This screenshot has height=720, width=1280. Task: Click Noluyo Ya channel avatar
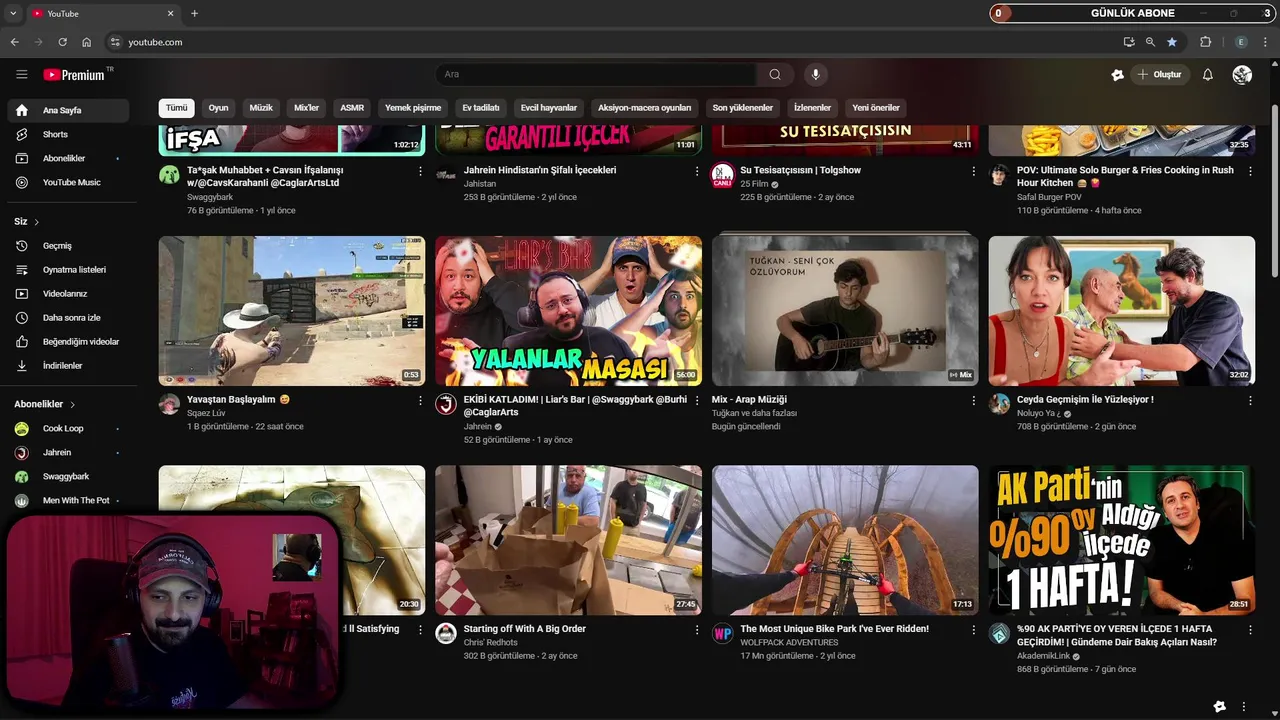999,404
